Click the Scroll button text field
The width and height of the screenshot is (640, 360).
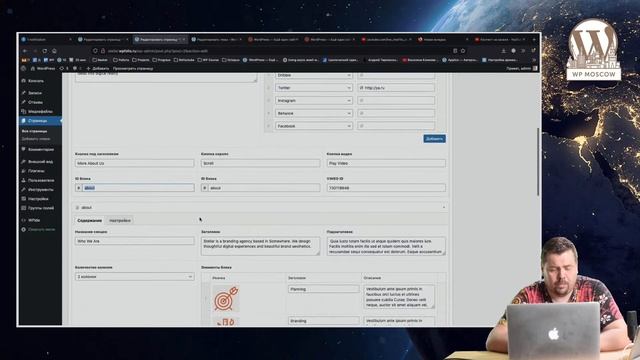point(260,163)
